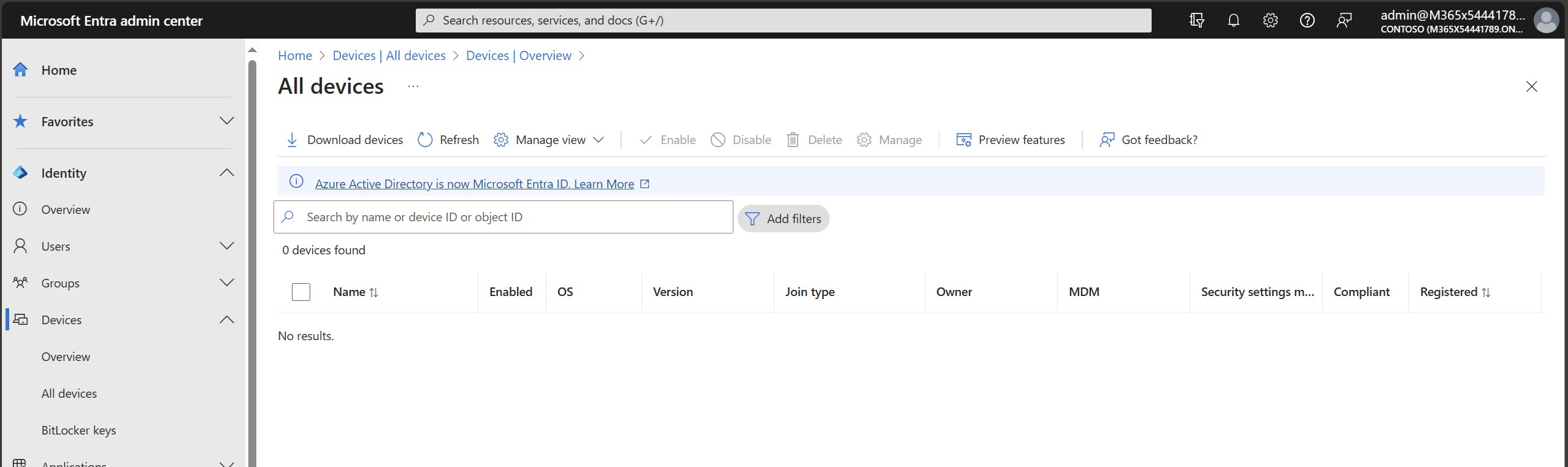Tick the select-all devices checkbox
The height and width of the screenshot is (467, 1568).
pyautogui.click(x=301, y=292)
